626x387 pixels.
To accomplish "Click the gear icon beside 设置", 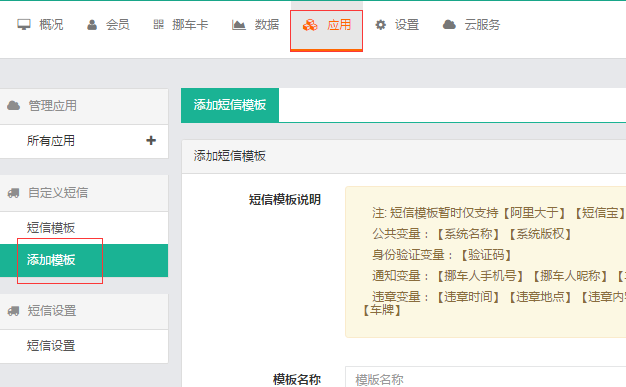I will [380, 25].
